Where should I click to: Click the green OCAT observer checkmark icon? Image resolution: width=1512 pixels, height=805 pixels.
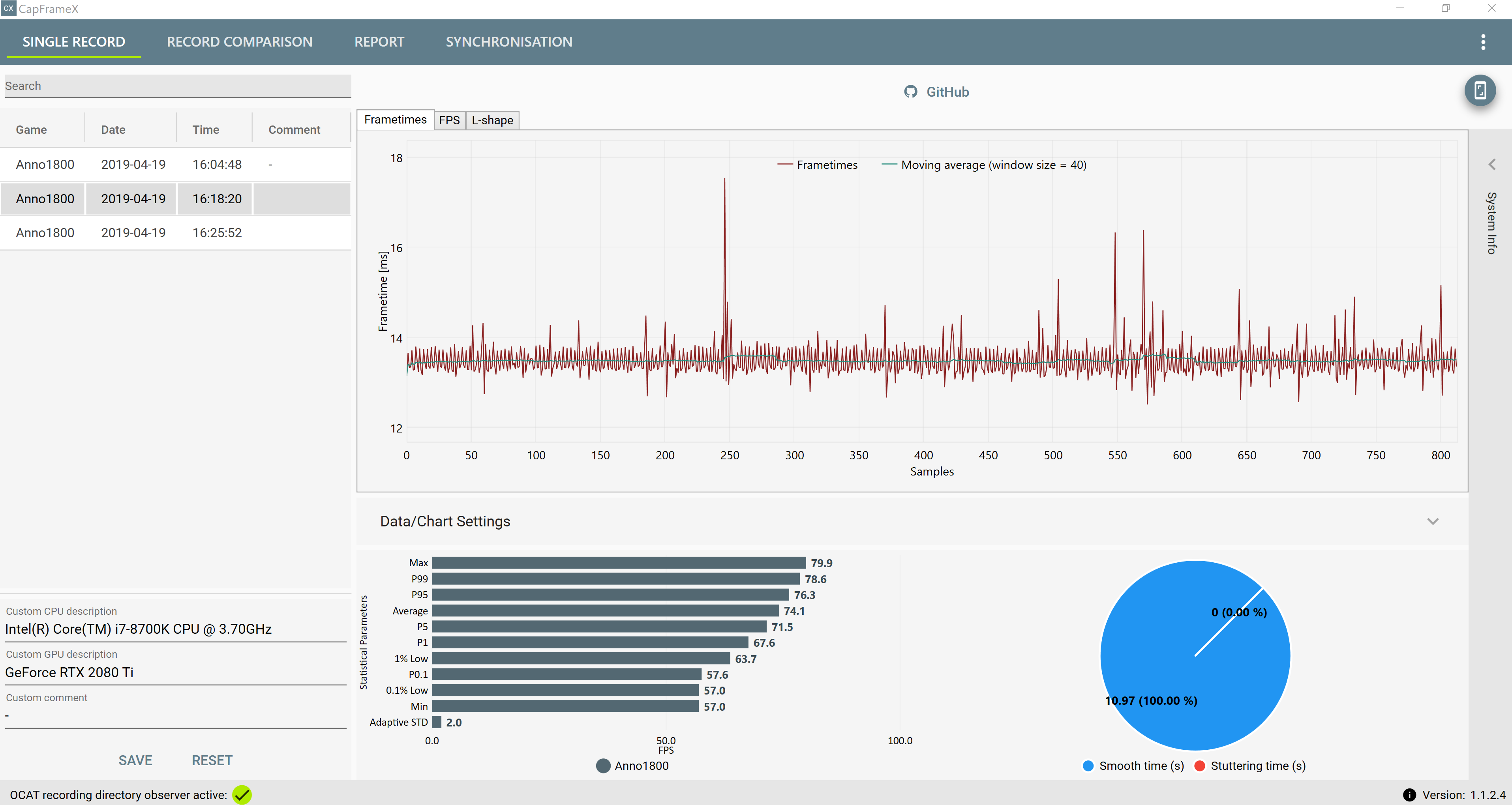(242, 794)
